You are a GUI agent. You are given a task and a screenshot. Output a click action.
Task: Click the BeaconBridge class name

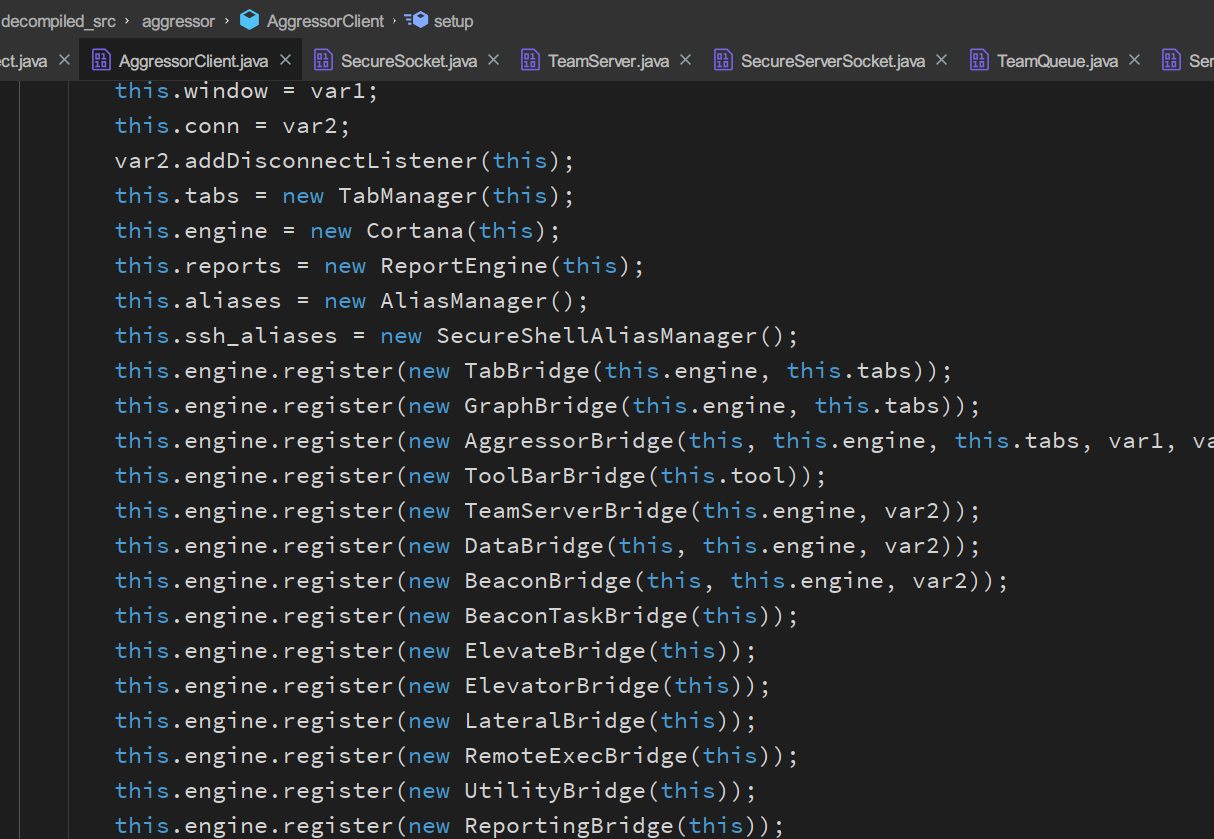coord(548,581)
